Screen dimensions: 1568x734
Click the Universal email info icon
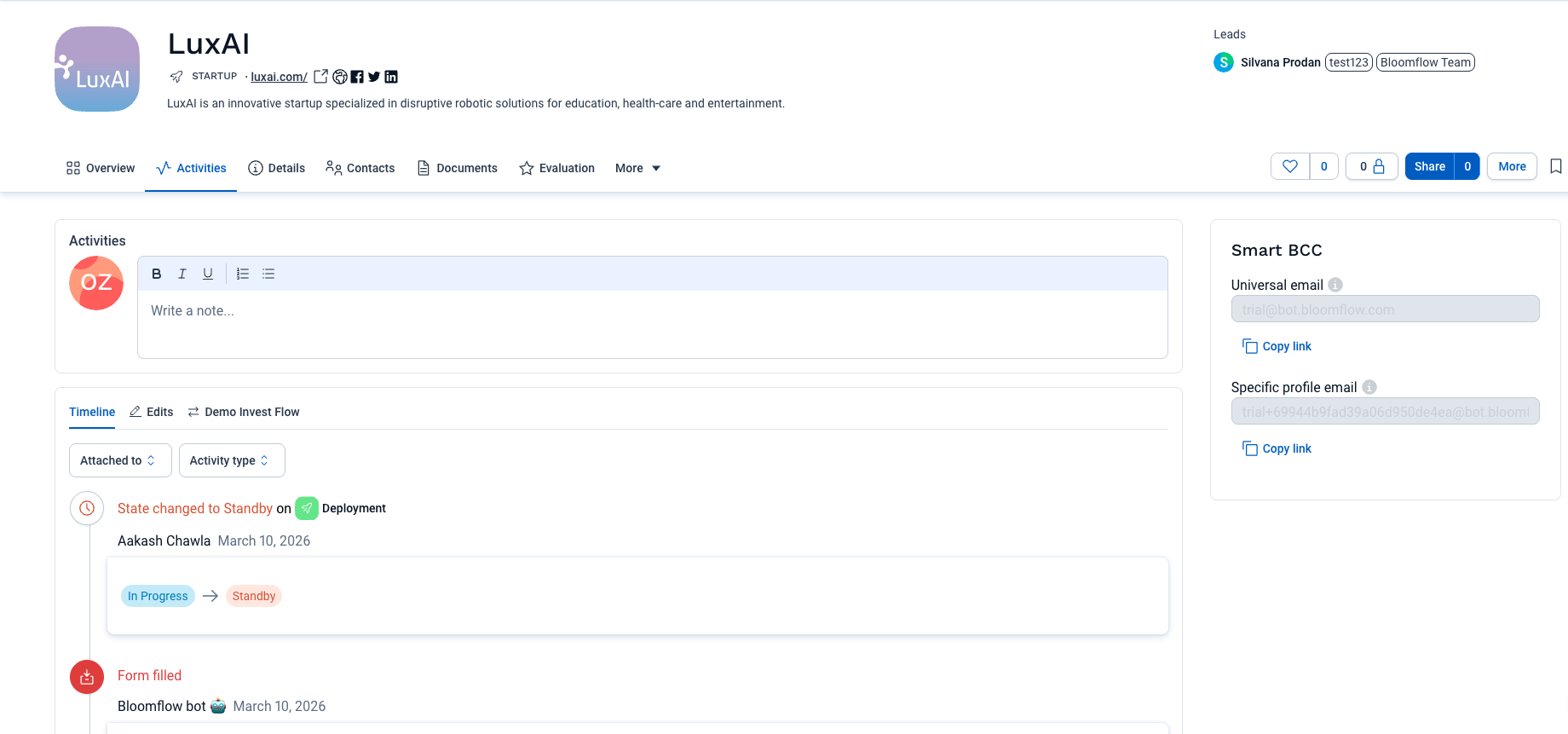tap(1335, 285)
